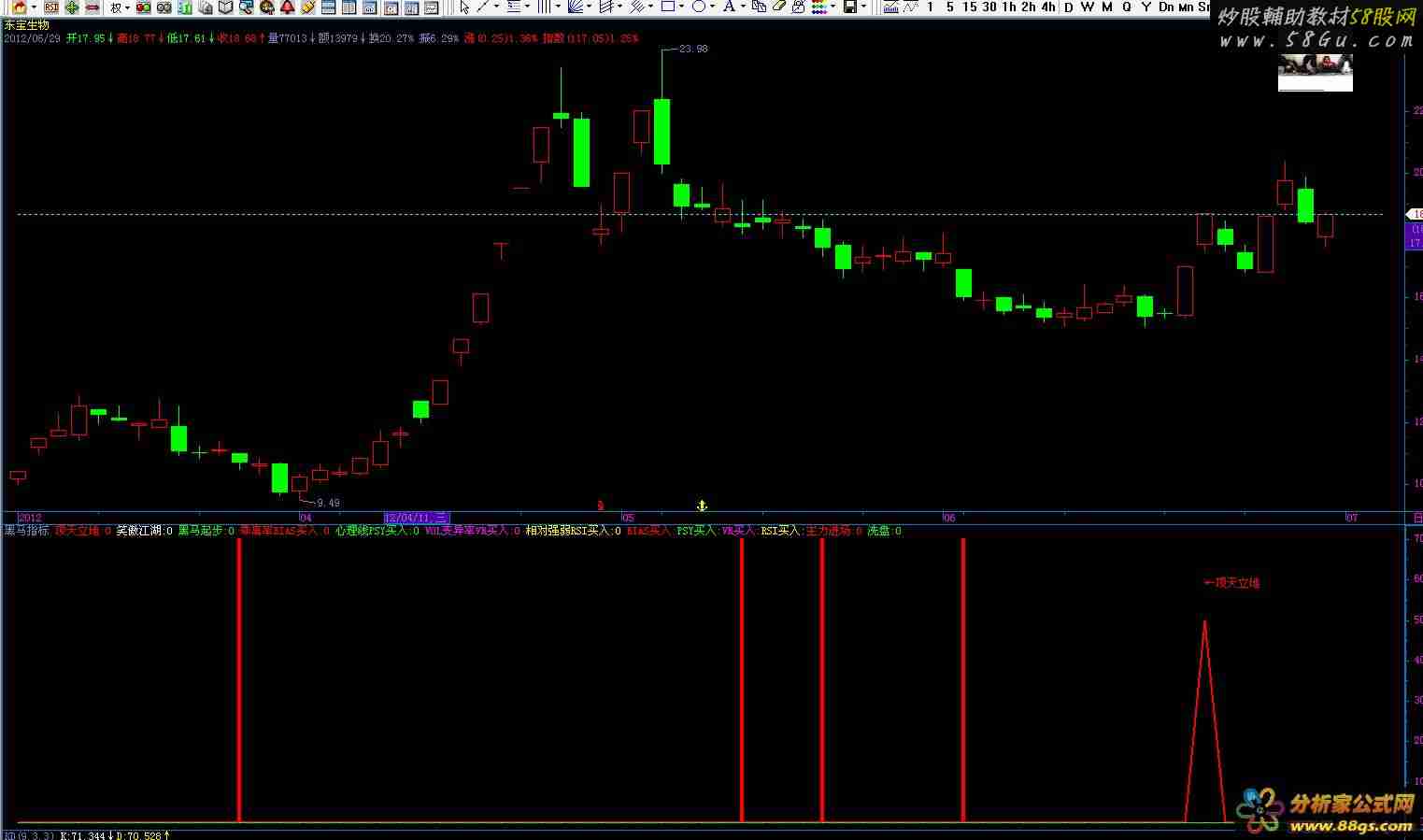
Task: Click the stacked documents icon
Action: pos(206,7)
